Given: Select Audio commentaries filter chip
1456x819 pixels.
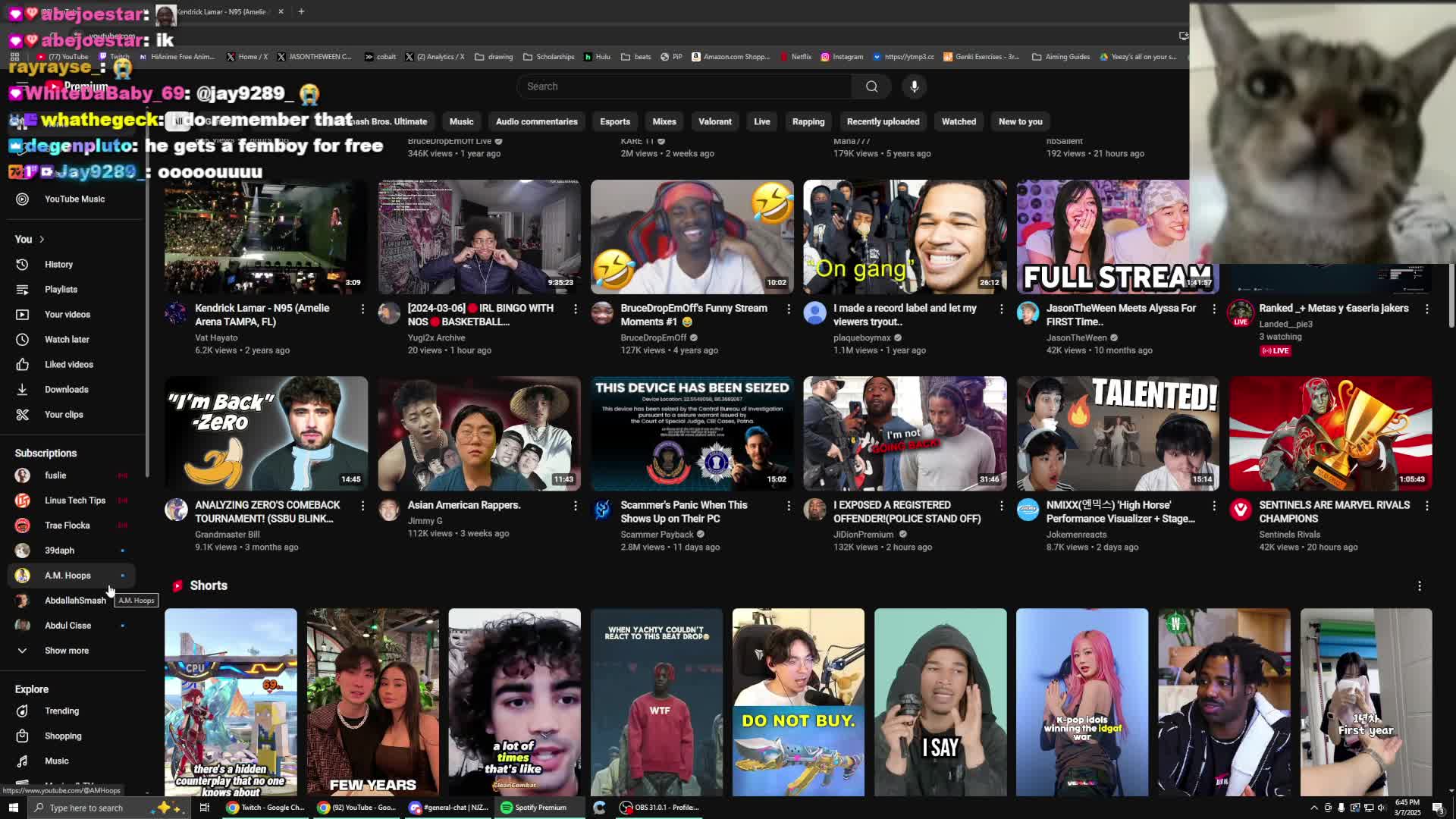Looking at the screenshot, I should coord(536,121).
